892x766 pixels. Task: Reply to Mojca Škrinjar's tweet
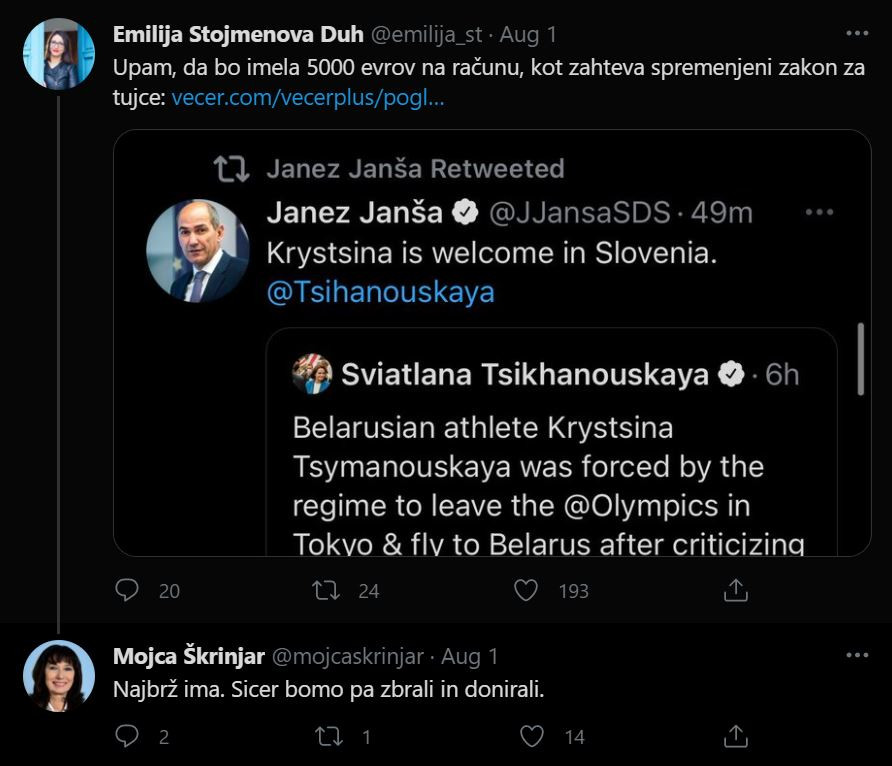point(127,737)
